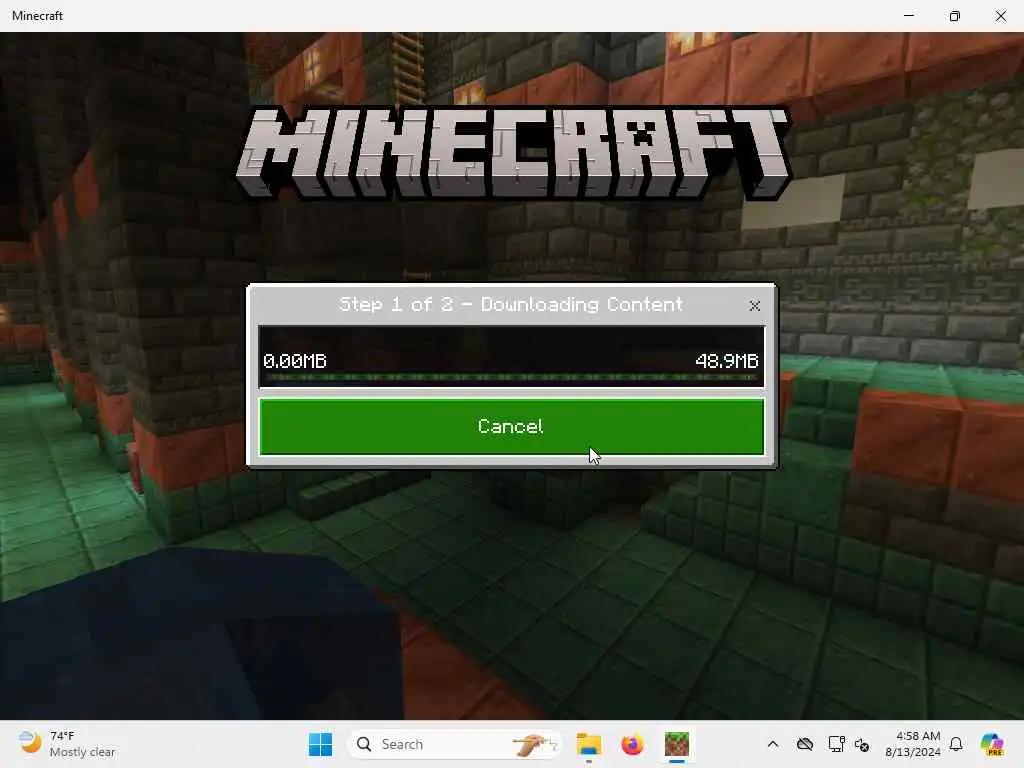1024x768 pixels.
Task: Select the Minecraft taskbar icon
Action: pos(677,744)
